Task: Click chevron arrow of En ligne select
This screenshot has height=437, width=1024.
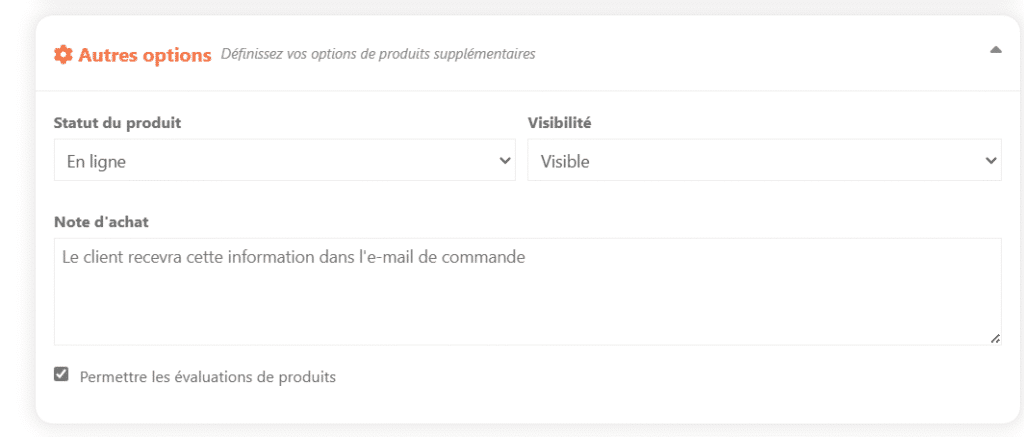Action: tap(504, 160)
